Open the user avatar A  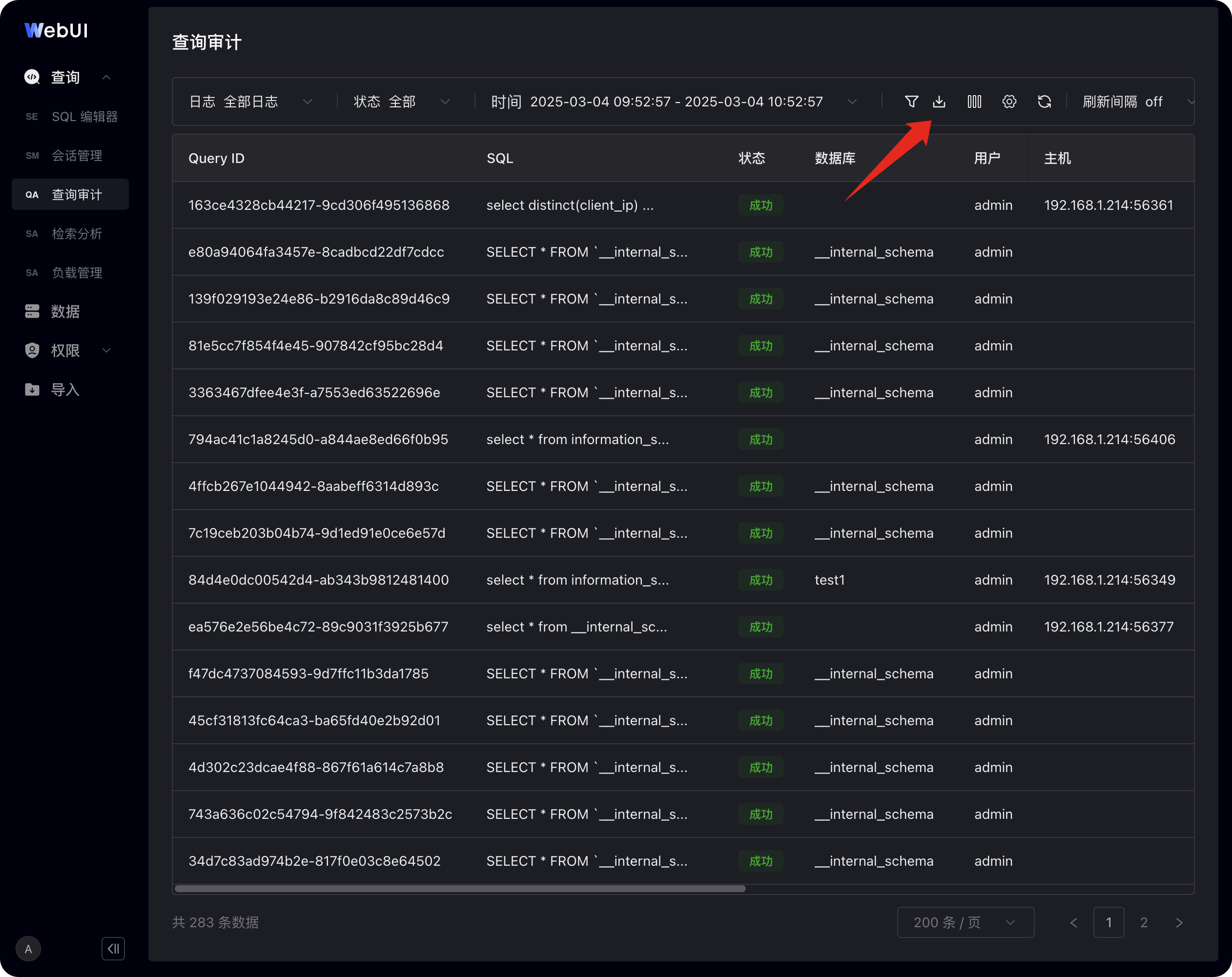pyautogui.click(x=28, y=948)
